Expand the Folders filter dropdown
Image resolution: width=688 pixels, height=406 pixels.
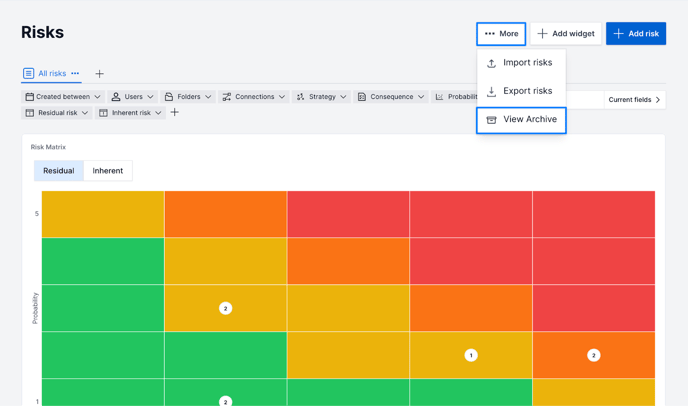click(188, 97)
